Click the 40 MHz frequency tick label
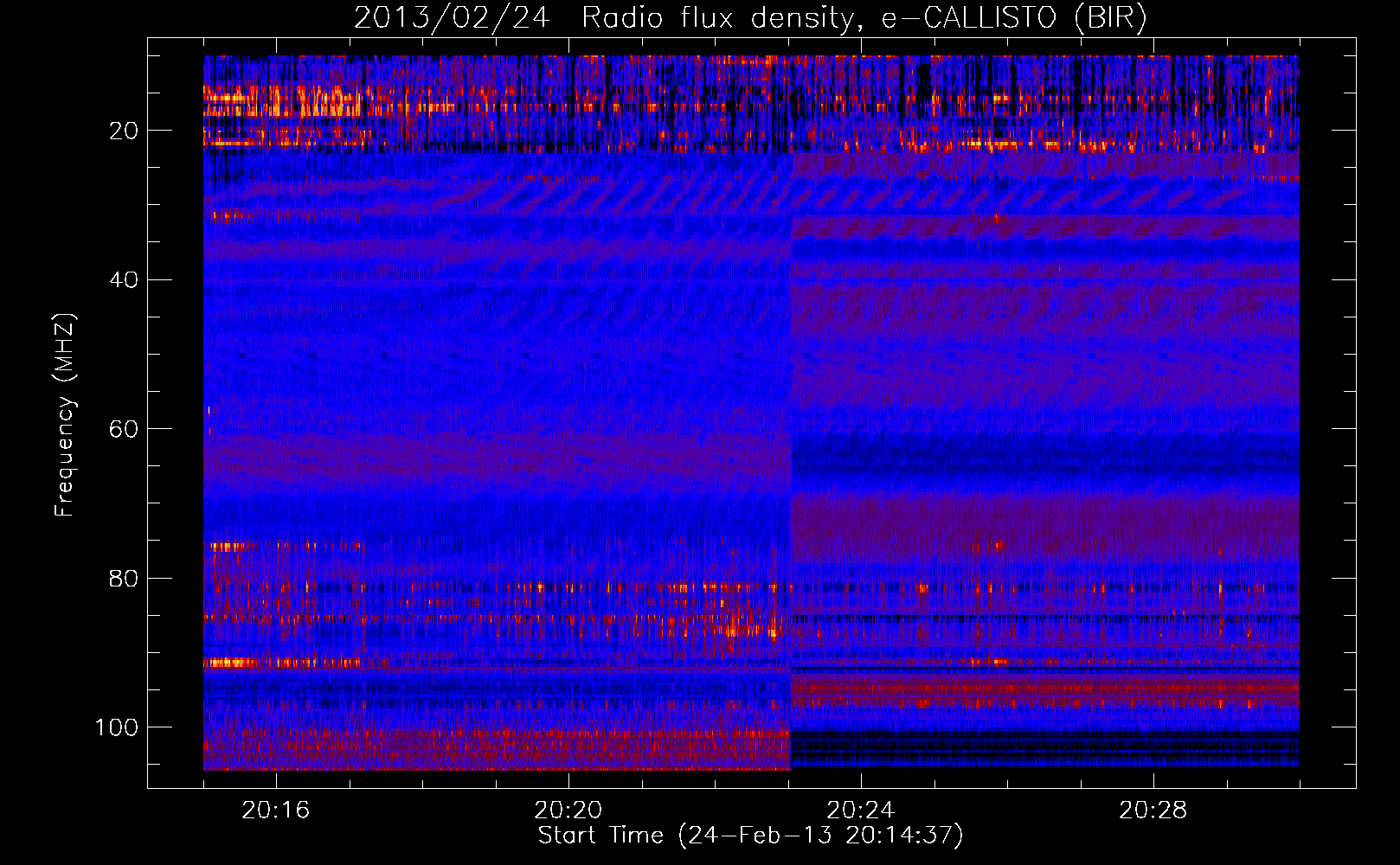 pyautogui.click(x=124, y=280)
